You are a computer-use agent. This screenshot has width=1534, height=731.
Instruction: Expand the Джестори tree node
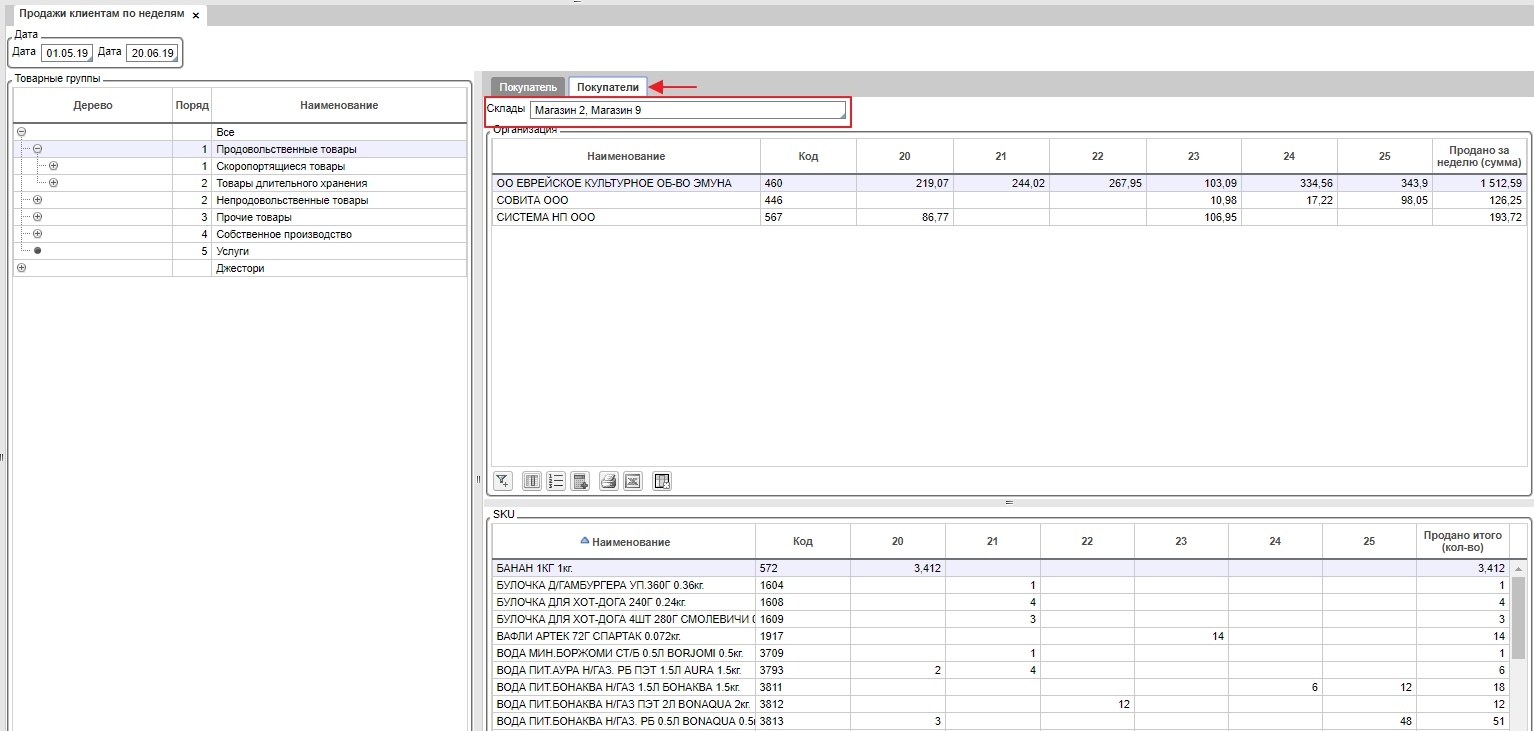click(x=21, y=268)
